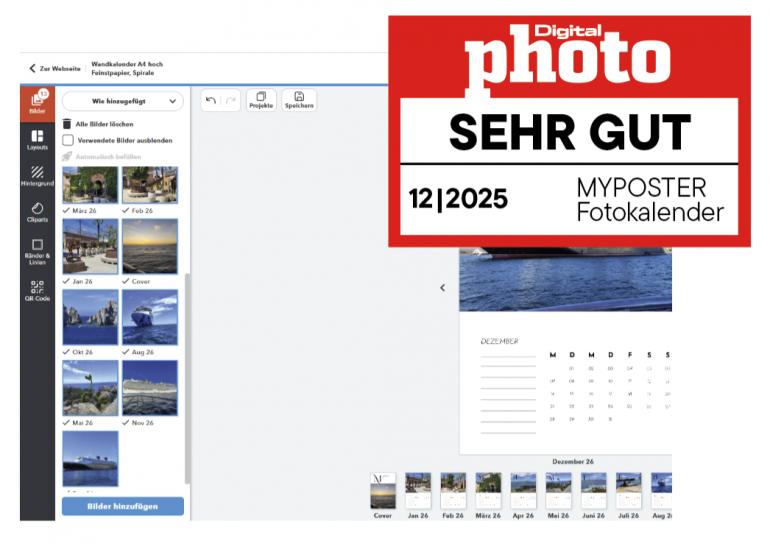Open the Apr 26 page in bottom strip
Image resolution: width=770 pixels, height=544 pixels.
point(523,491)
